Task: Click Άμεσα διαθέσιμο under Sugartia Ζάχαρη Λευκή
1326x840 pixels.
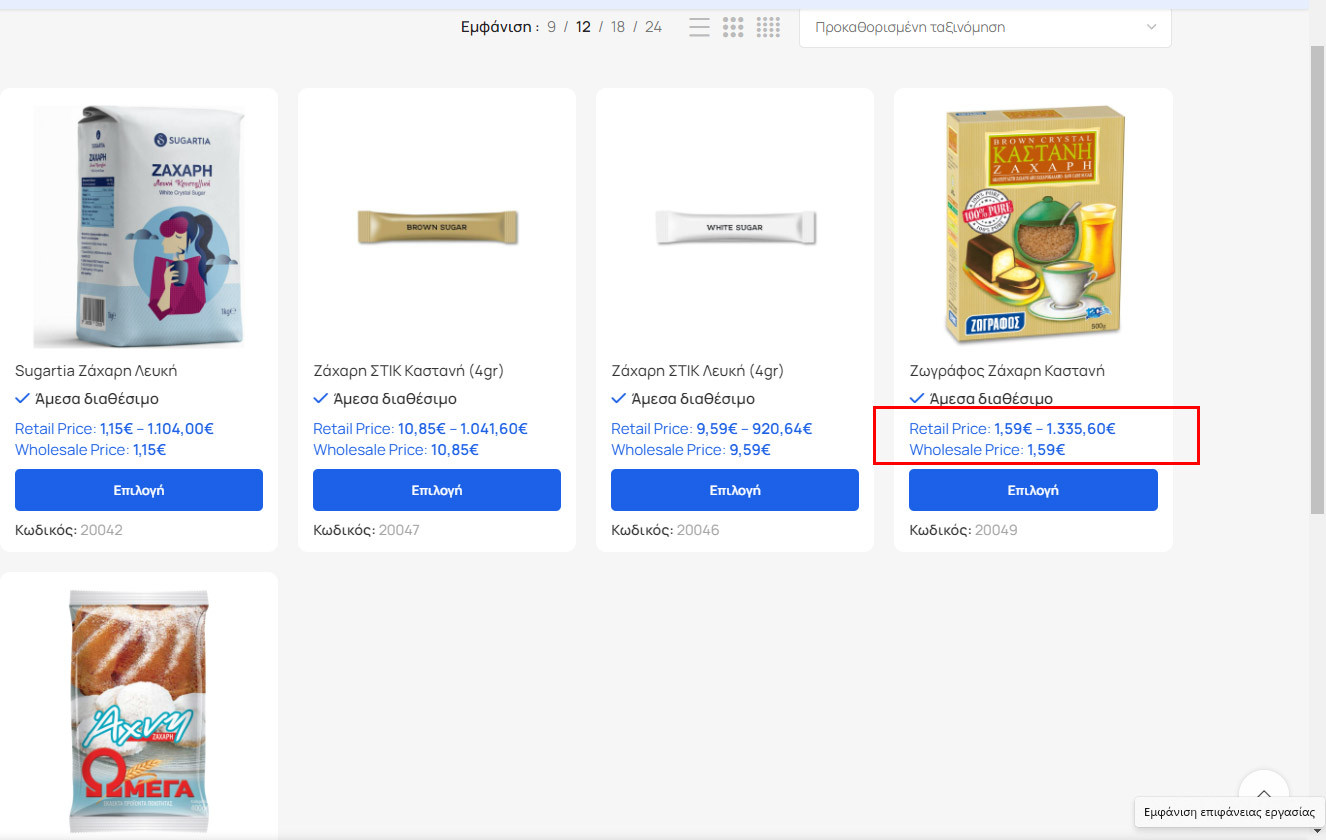Action: coord(96,399)
